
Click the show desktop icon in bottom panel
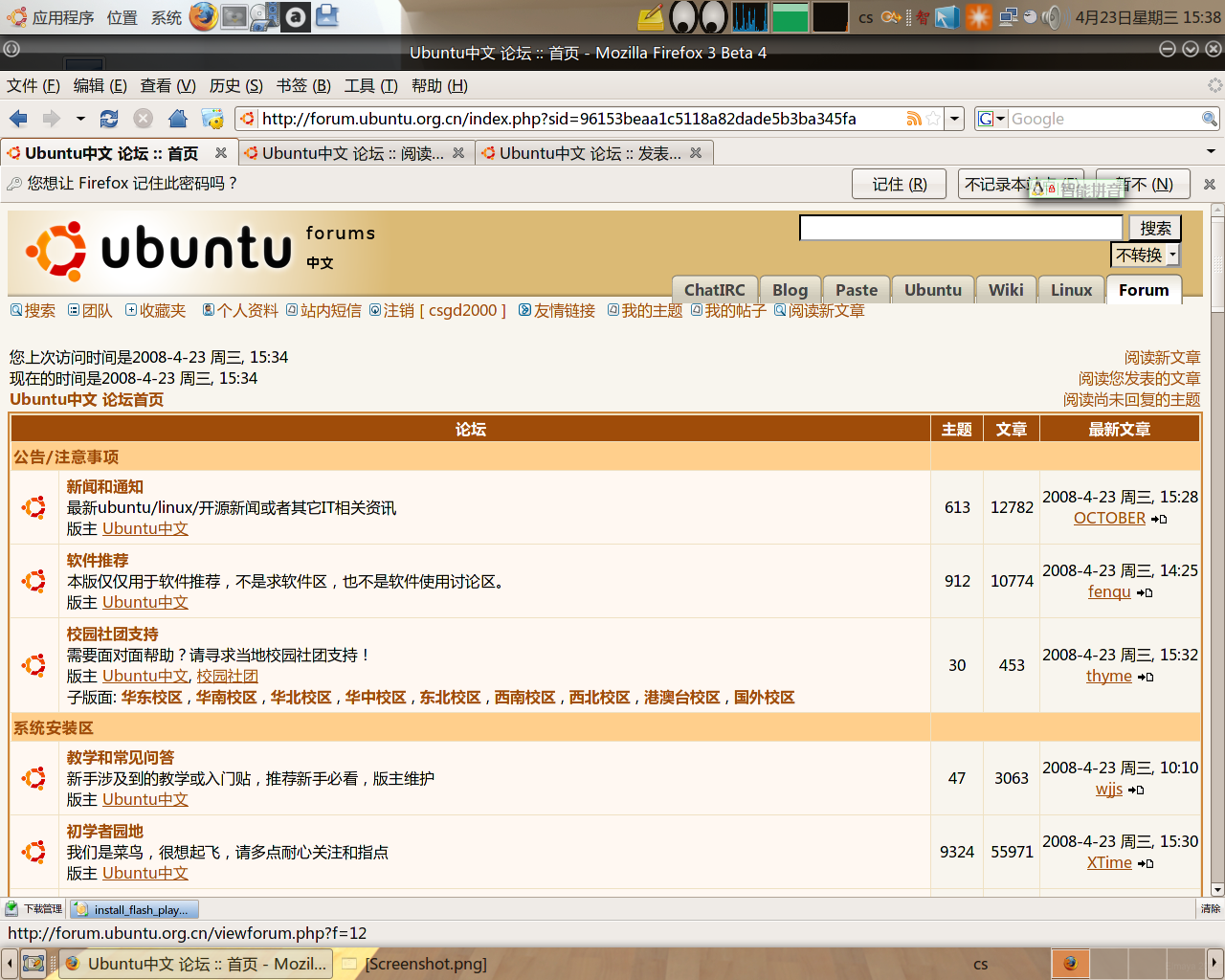pyautogui.click(x=33, y=964)
